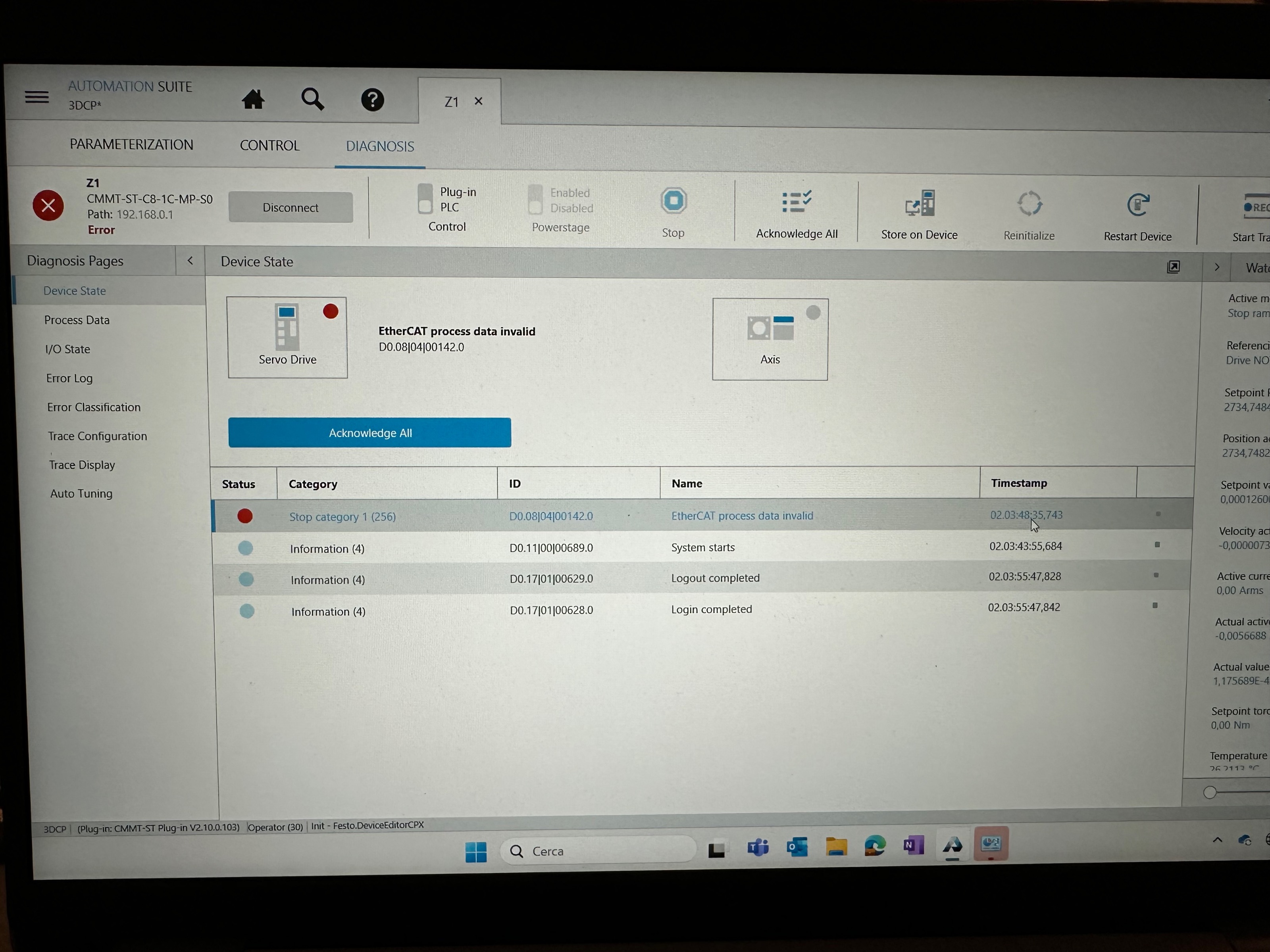Open the hamburger menu
The image size is (1270, 952).
click(37, 96)
